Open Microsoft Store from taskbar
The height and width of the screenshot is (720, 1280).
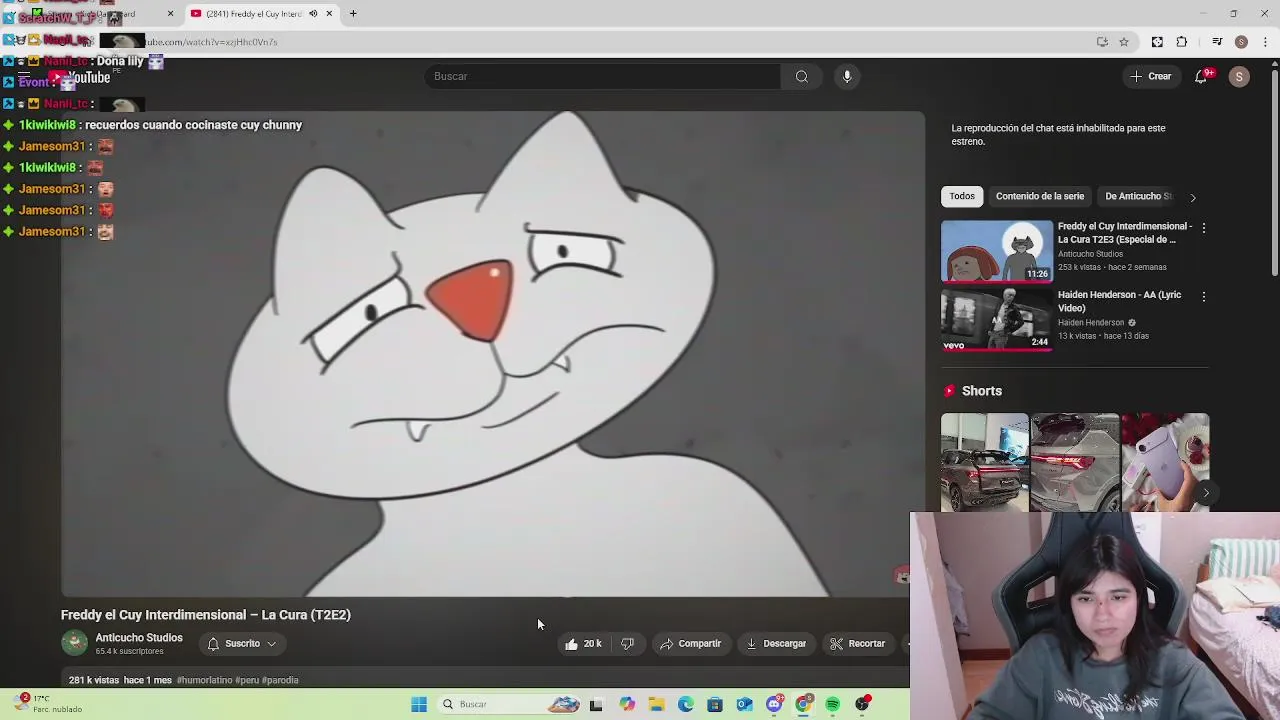pos(715,705)
